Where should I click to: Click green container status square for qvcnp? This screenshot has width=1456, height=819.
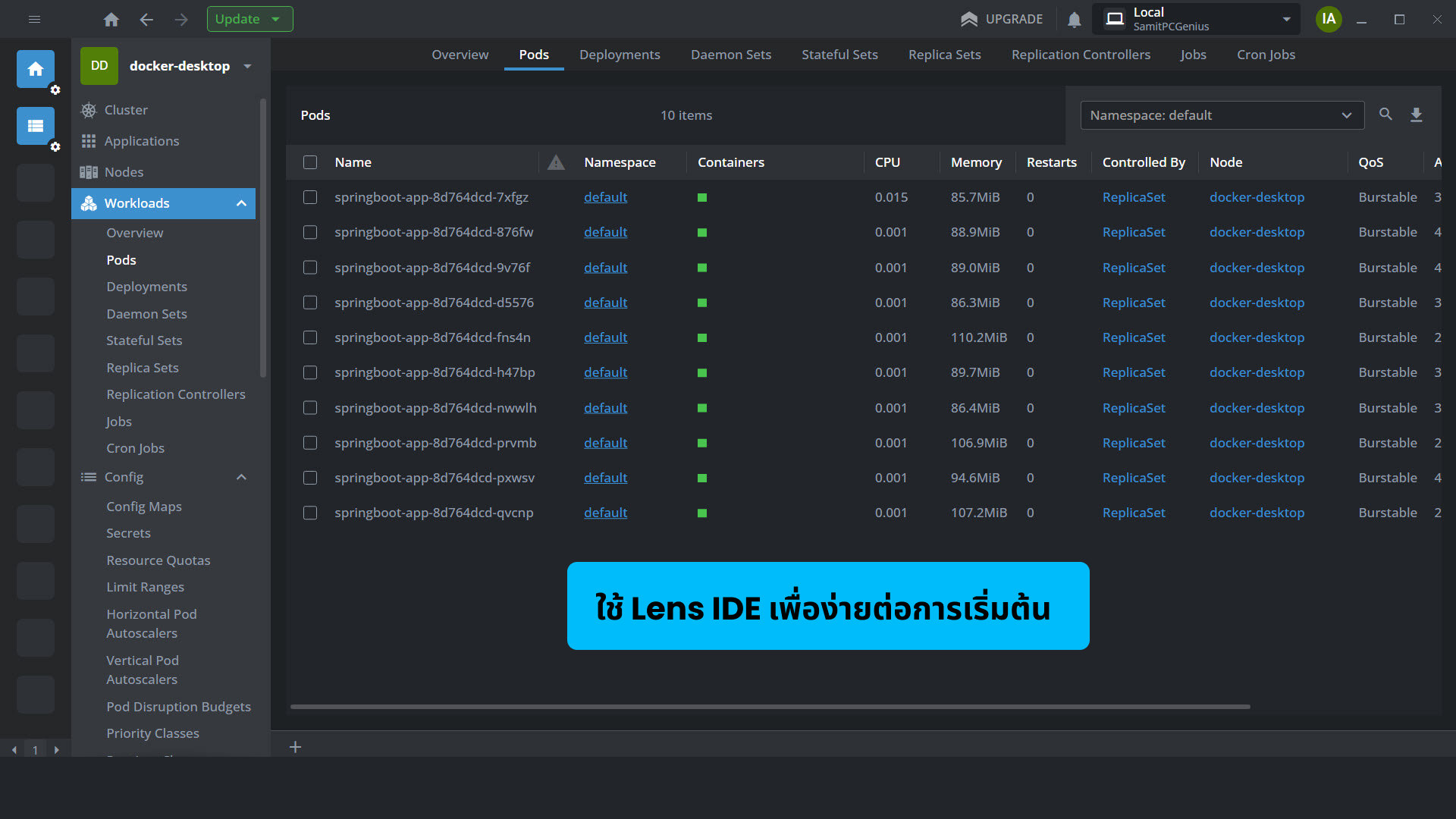point(702,513)
